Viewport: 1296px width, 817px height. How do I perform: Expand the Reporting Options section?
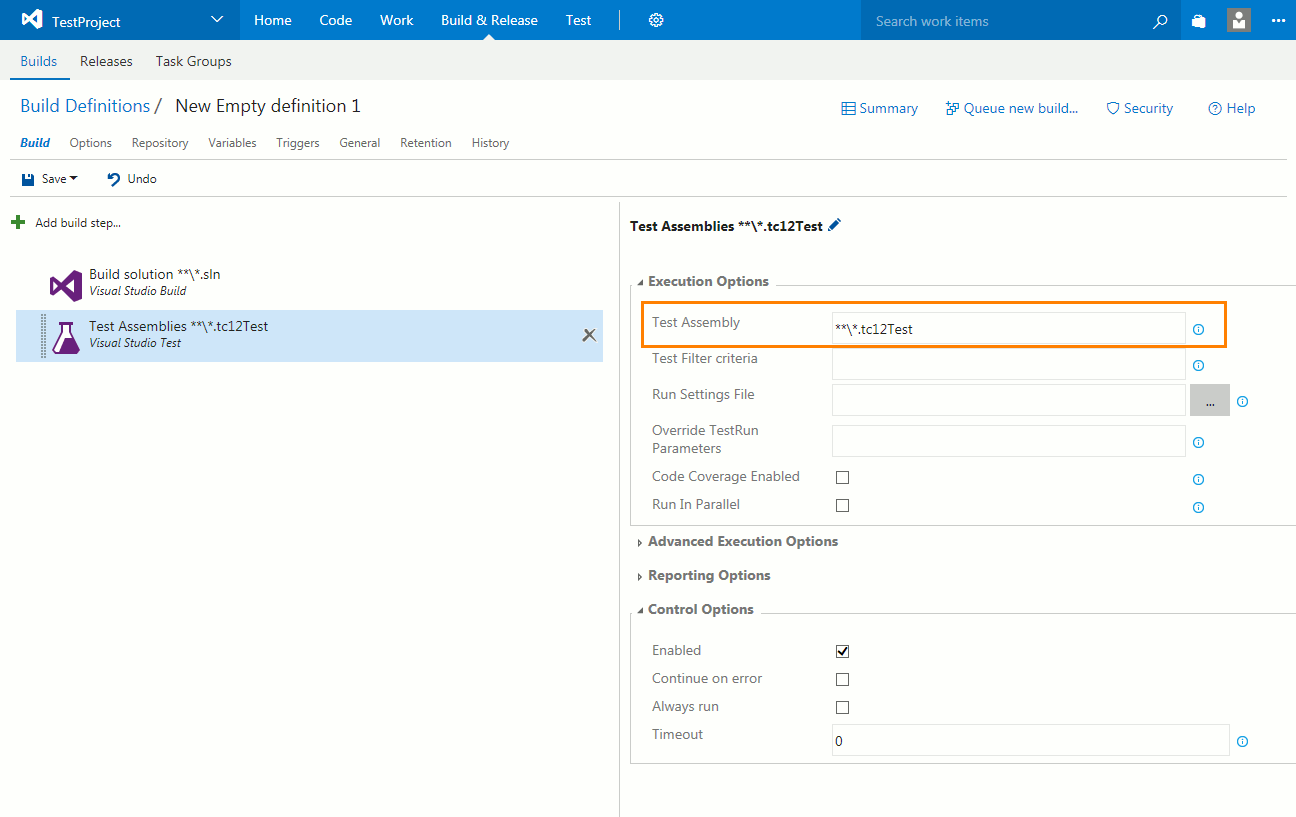pos(708,576)
